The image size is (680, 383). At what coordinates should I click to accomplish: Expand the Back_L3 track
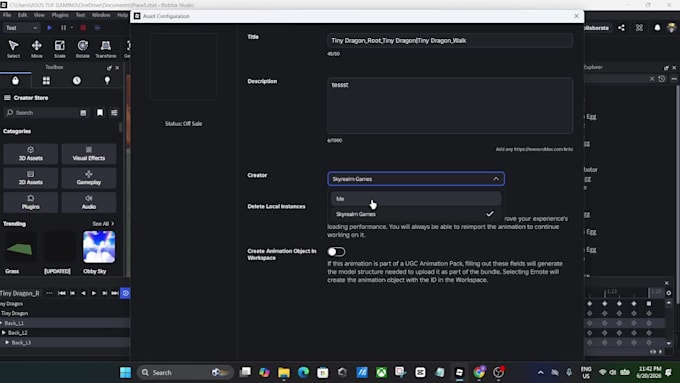tap(7, 342)
